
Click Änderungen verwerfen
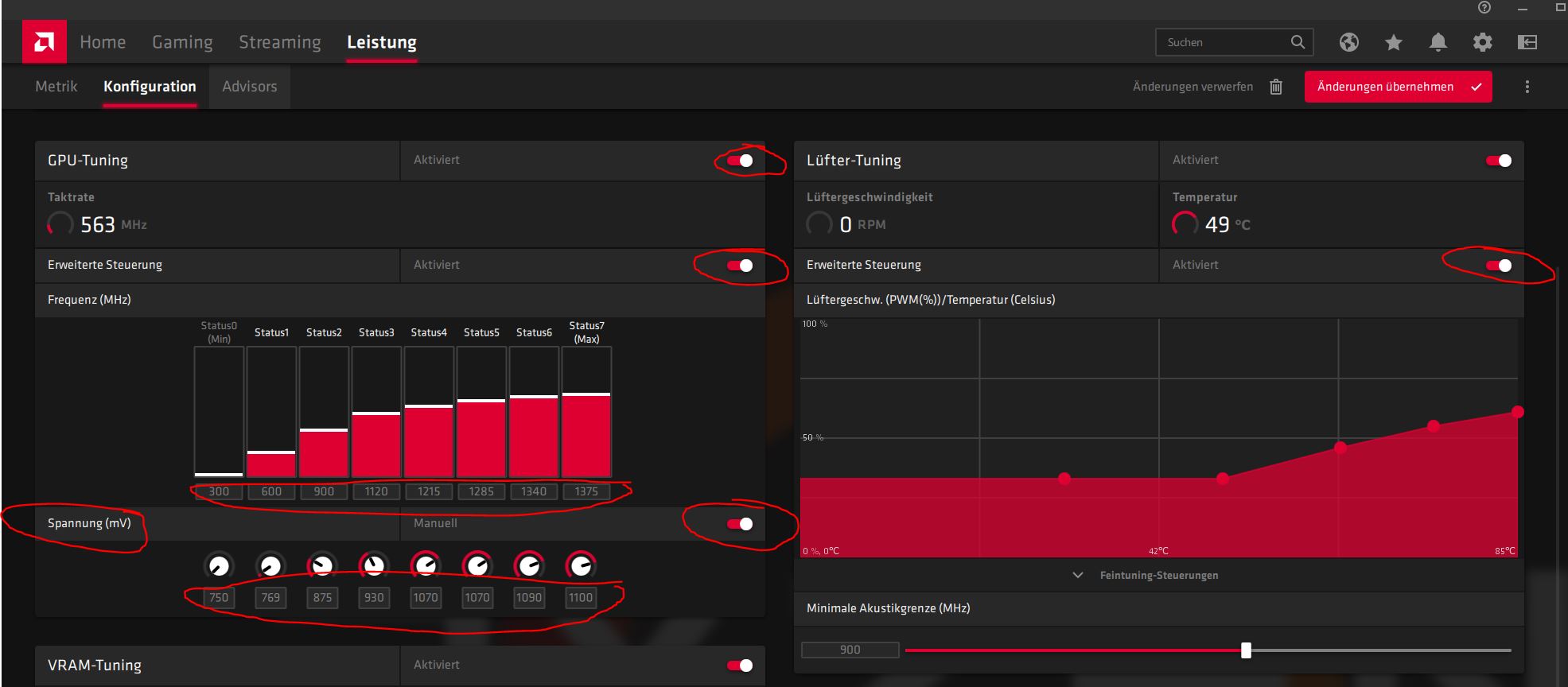[1193, 87]
